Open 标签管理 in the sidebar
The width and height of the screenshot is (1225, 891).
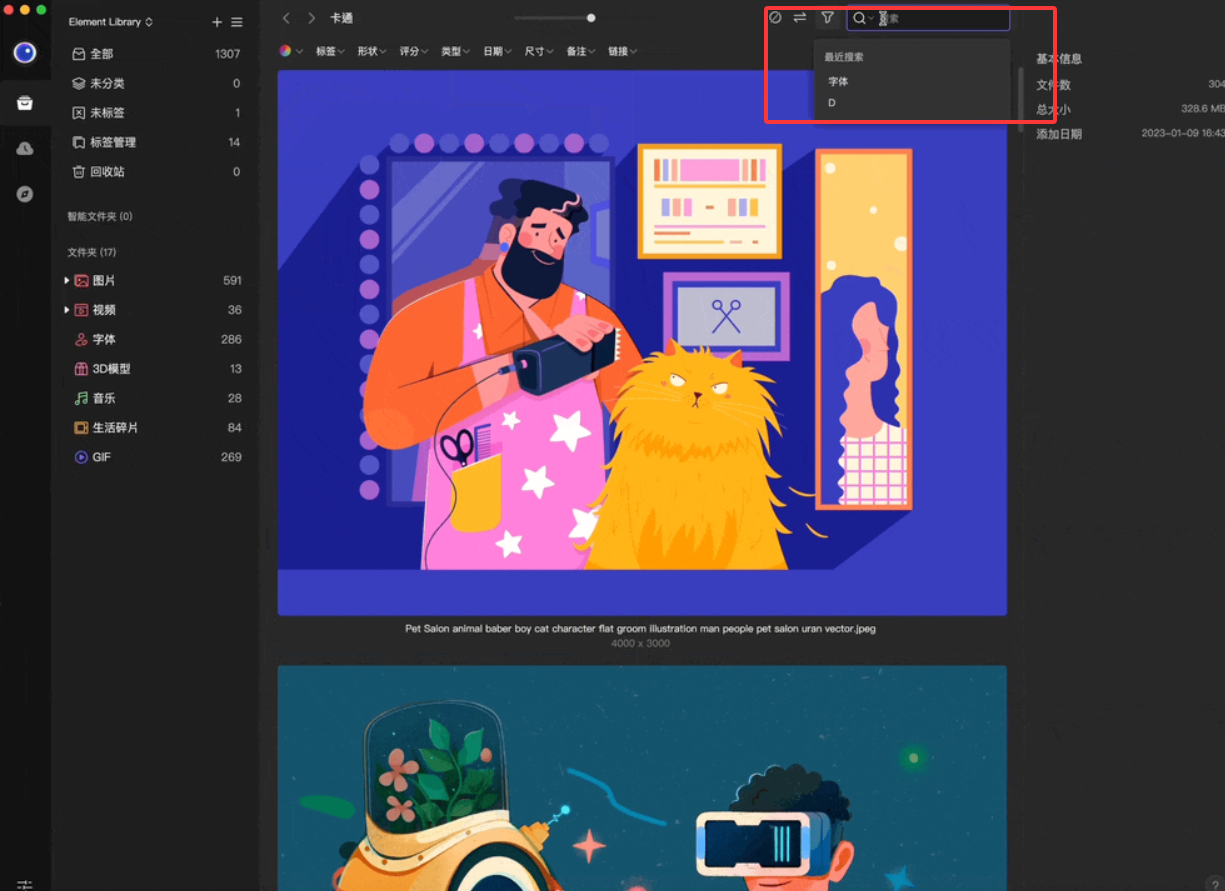click(x=155, y=142)
